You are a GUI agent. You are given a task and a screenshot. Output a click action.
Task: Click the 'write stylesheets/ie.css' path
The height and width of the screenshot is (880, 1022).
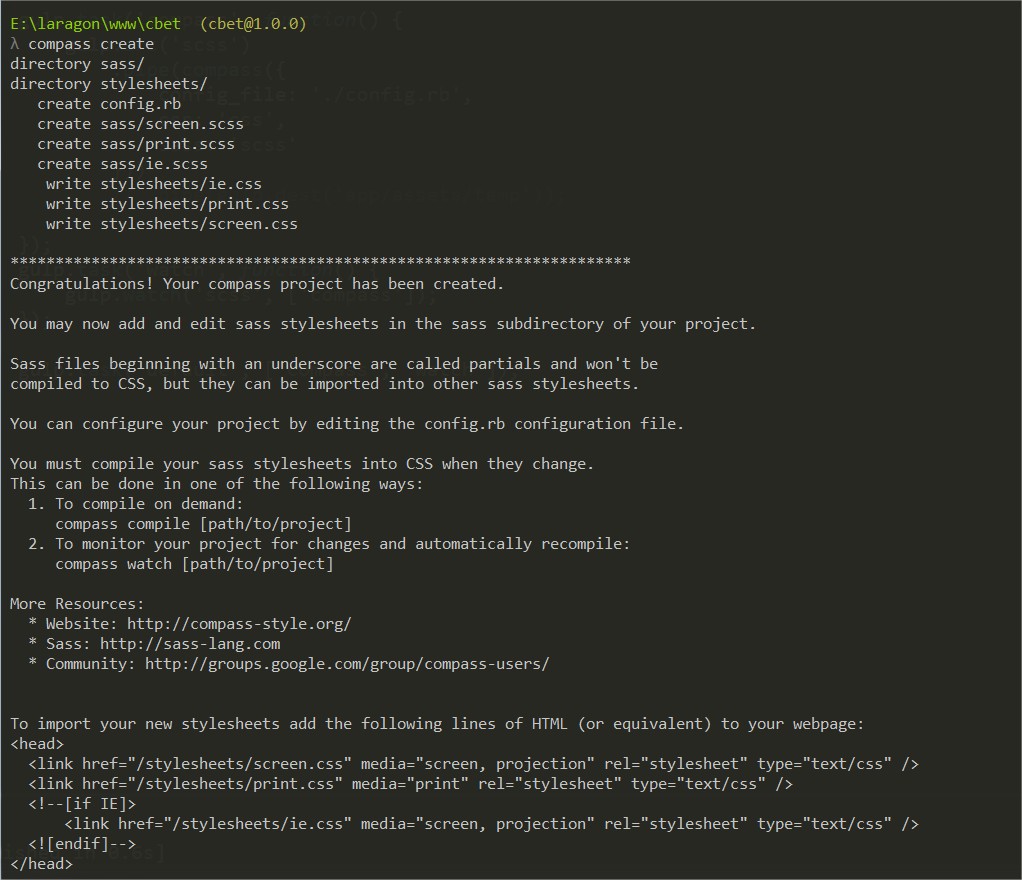181,184
